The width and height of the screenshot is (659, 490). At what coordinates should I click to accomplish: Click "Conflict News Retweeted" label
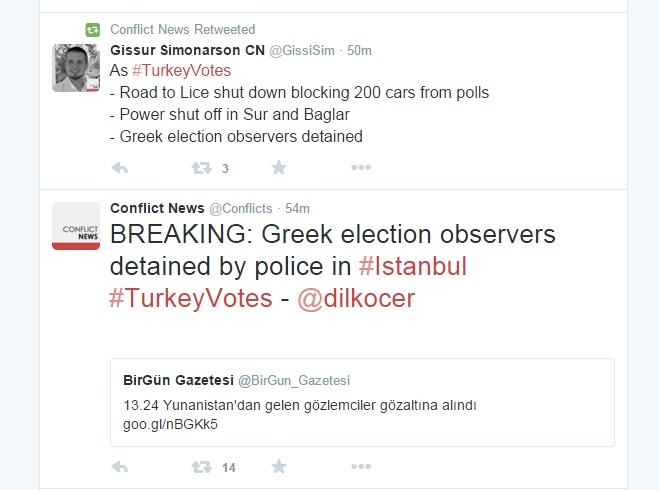182,30
